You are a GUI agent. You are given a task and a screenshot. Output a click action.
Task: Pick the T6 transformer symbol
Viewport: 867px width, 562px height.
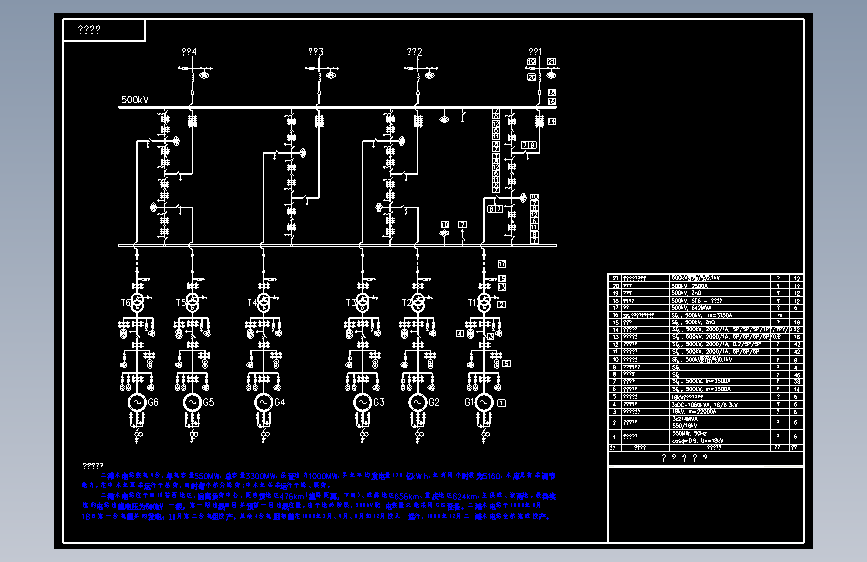pos(137,303)
